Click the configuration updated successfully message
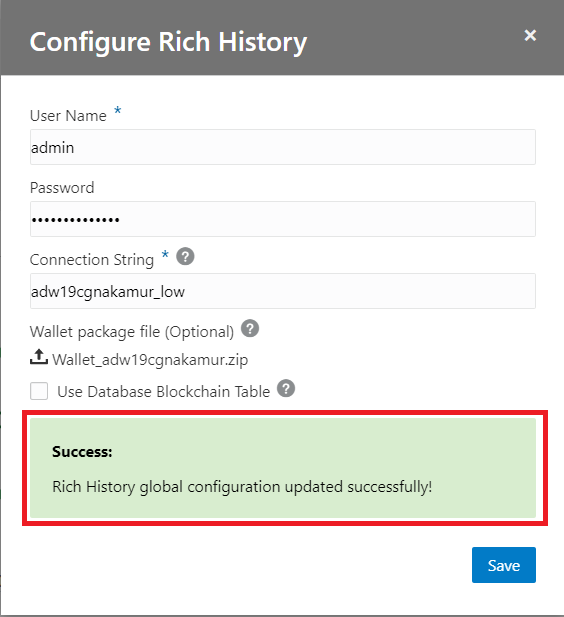 click(x=242, y=487)
